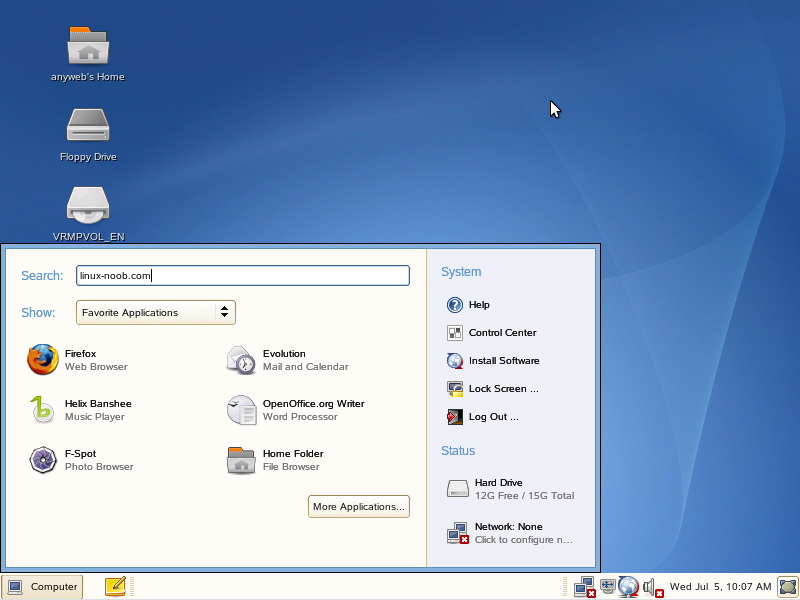This screenshot has width=800, height=600.
Task: Choose Log Out ... entry
Action: [x=482, y=417]
